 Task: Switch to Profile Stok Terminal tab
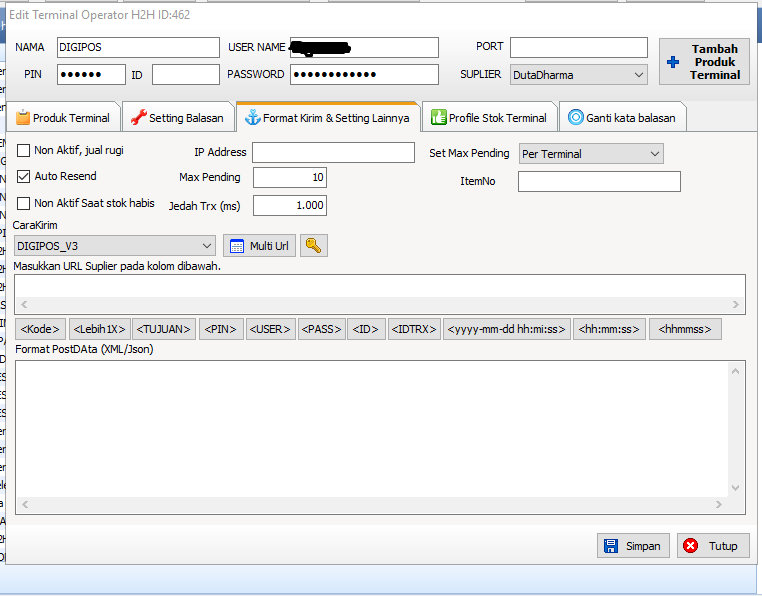[x=489, y=118]
